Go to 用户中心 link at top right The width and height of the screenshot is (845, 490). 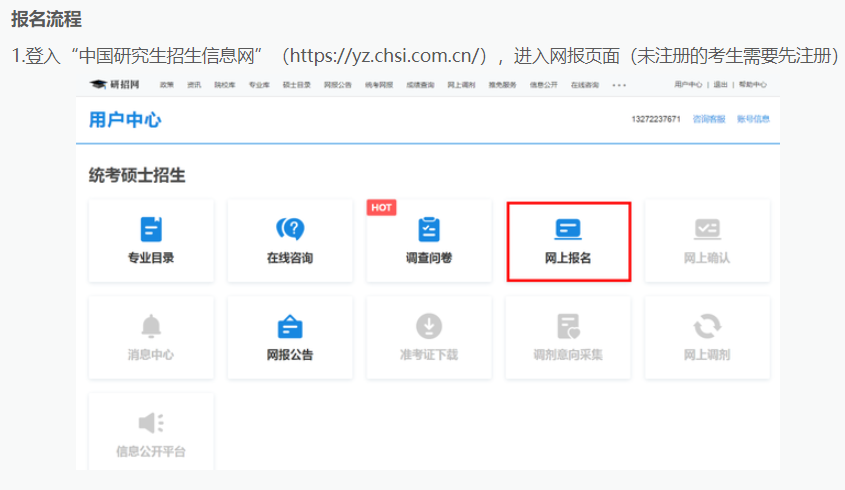click(x=688, y=85)
